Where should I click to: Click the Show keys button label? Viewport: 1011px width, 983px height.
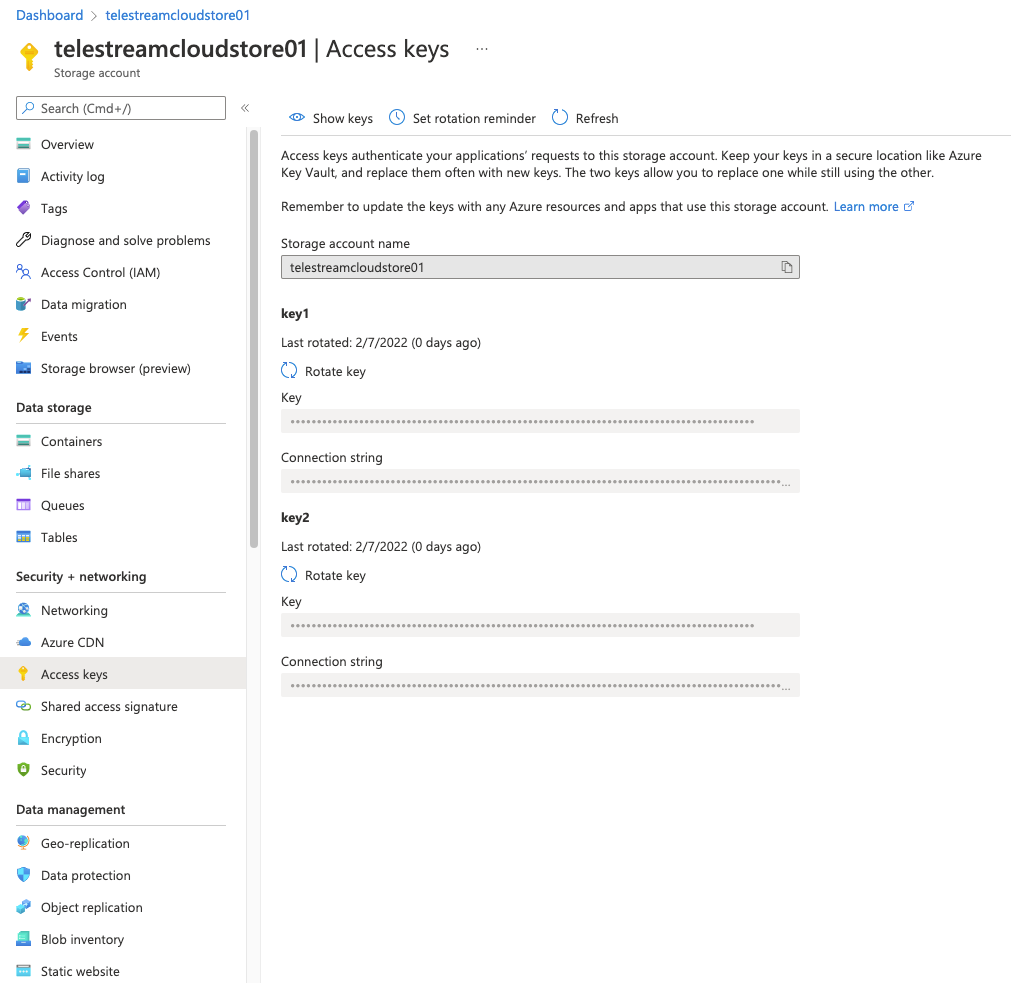coord(342,118)
